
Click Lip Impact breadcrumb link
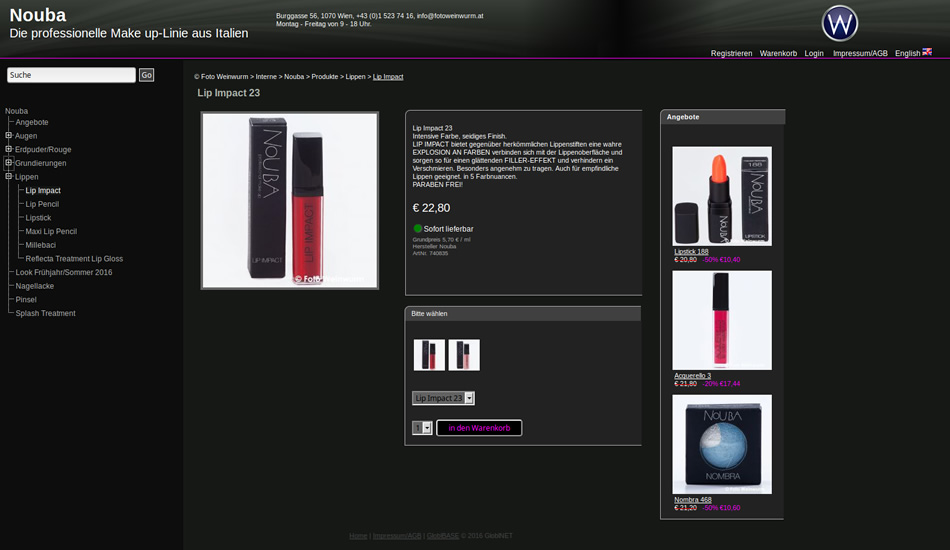click(x=388, y=76)
